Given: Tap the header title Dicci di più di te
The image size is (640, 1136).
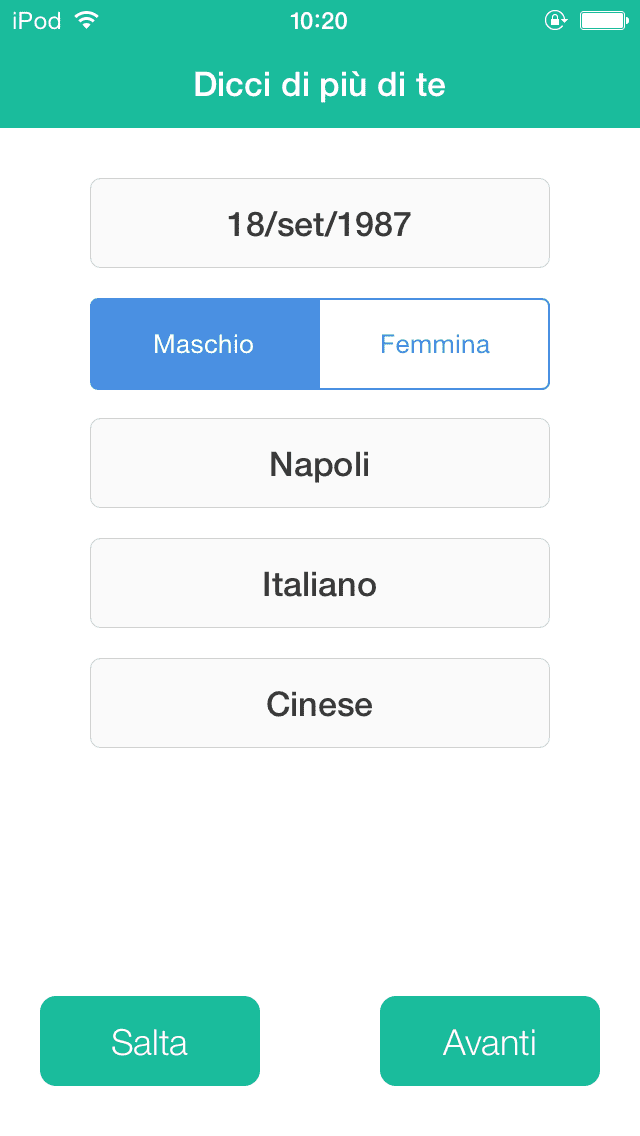Looking at the screenshot, I should click(320, 85).
